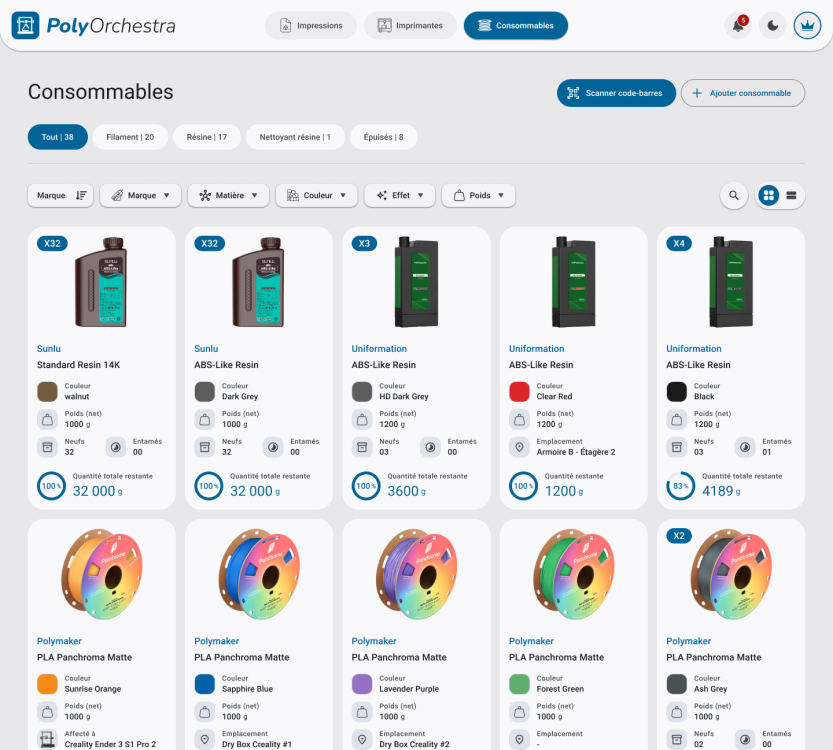Click the PolyOrchestra logo icon
833x750 pixels.
[26, 25]
